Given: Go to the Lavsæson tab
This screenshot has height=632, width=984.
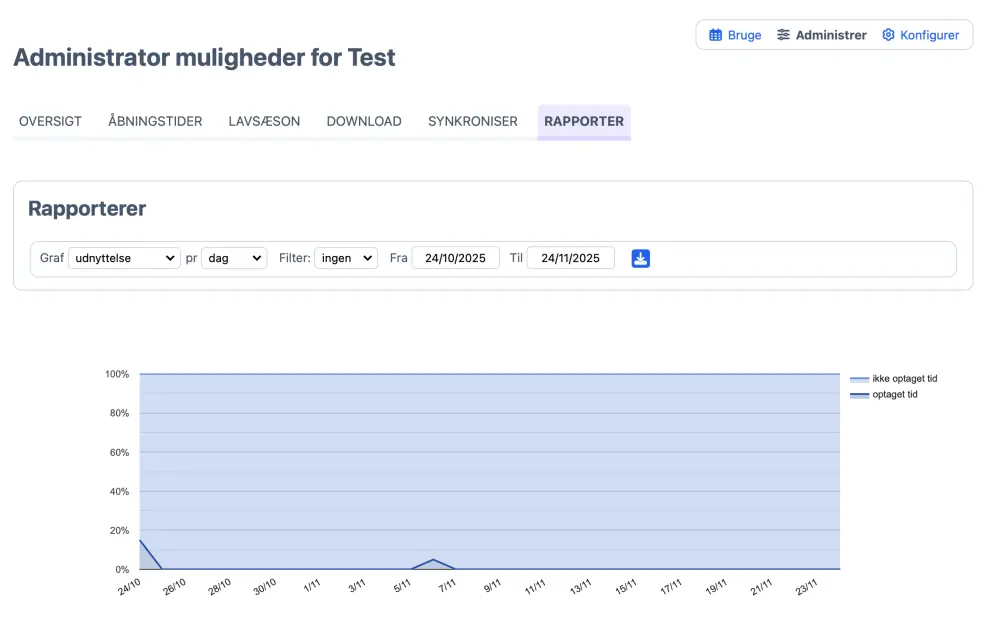Looking at the screenshot, I should (x=264, y=121).
